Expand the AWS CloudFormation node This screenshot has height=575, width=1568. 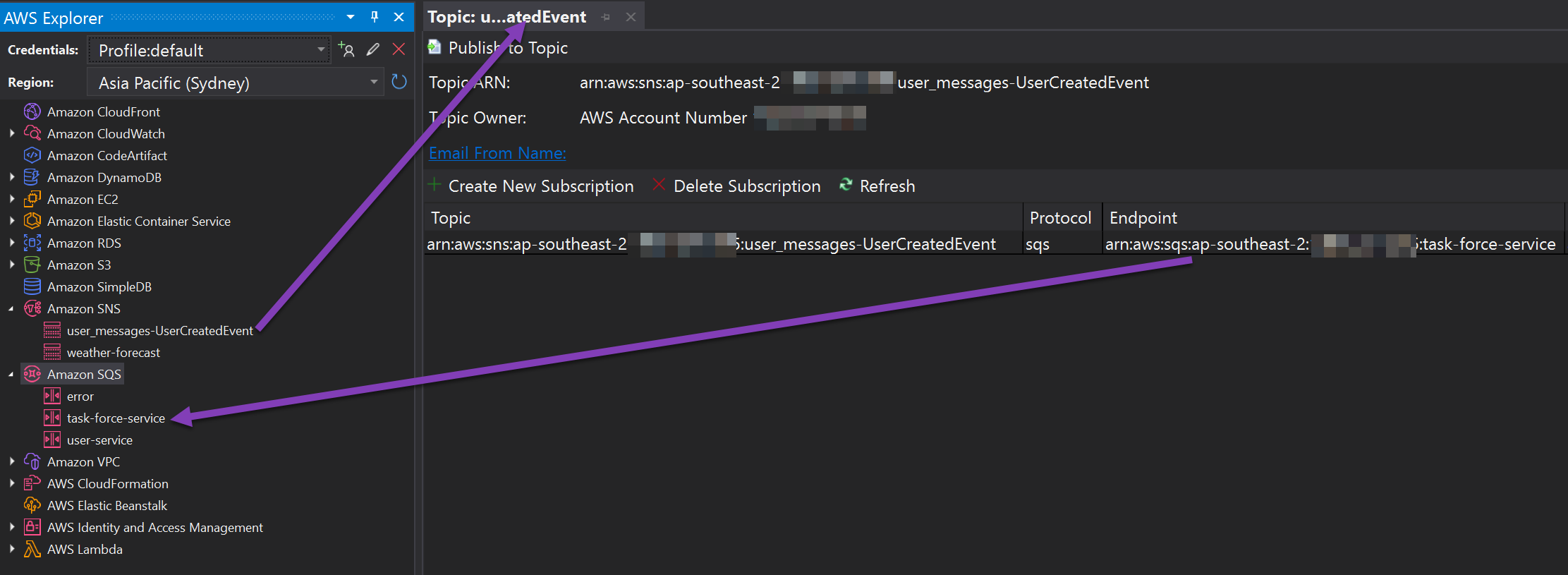click(11, 483)
